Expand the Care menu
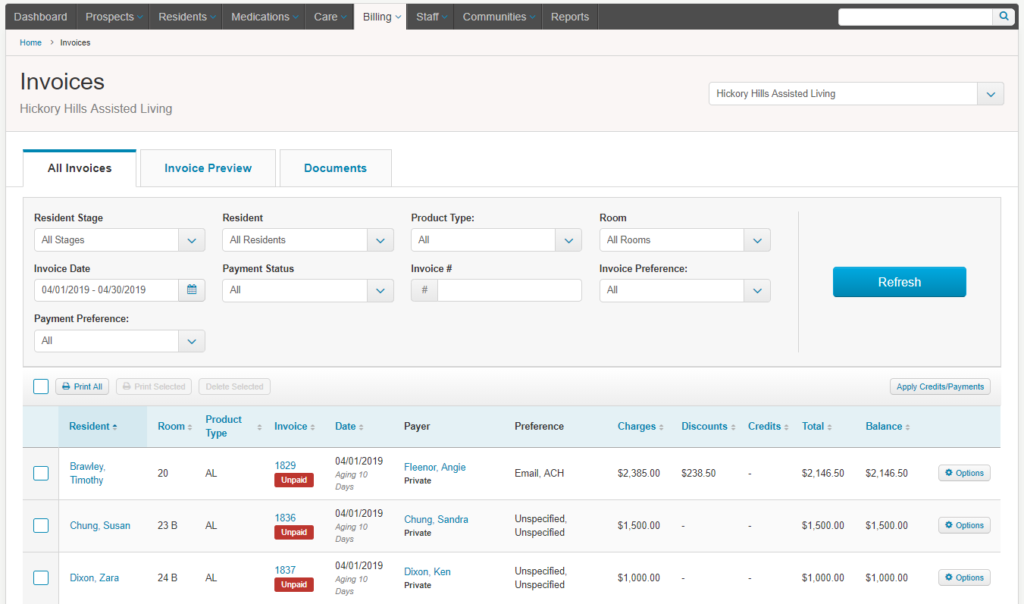The width and height of the screenshot is (1024, 604). click(x=329, y=17)
